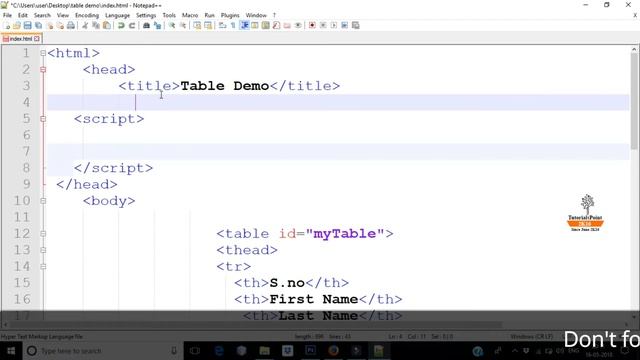
Task: Click the Open file toolbar icon
Action: click(x=17, y=25)
